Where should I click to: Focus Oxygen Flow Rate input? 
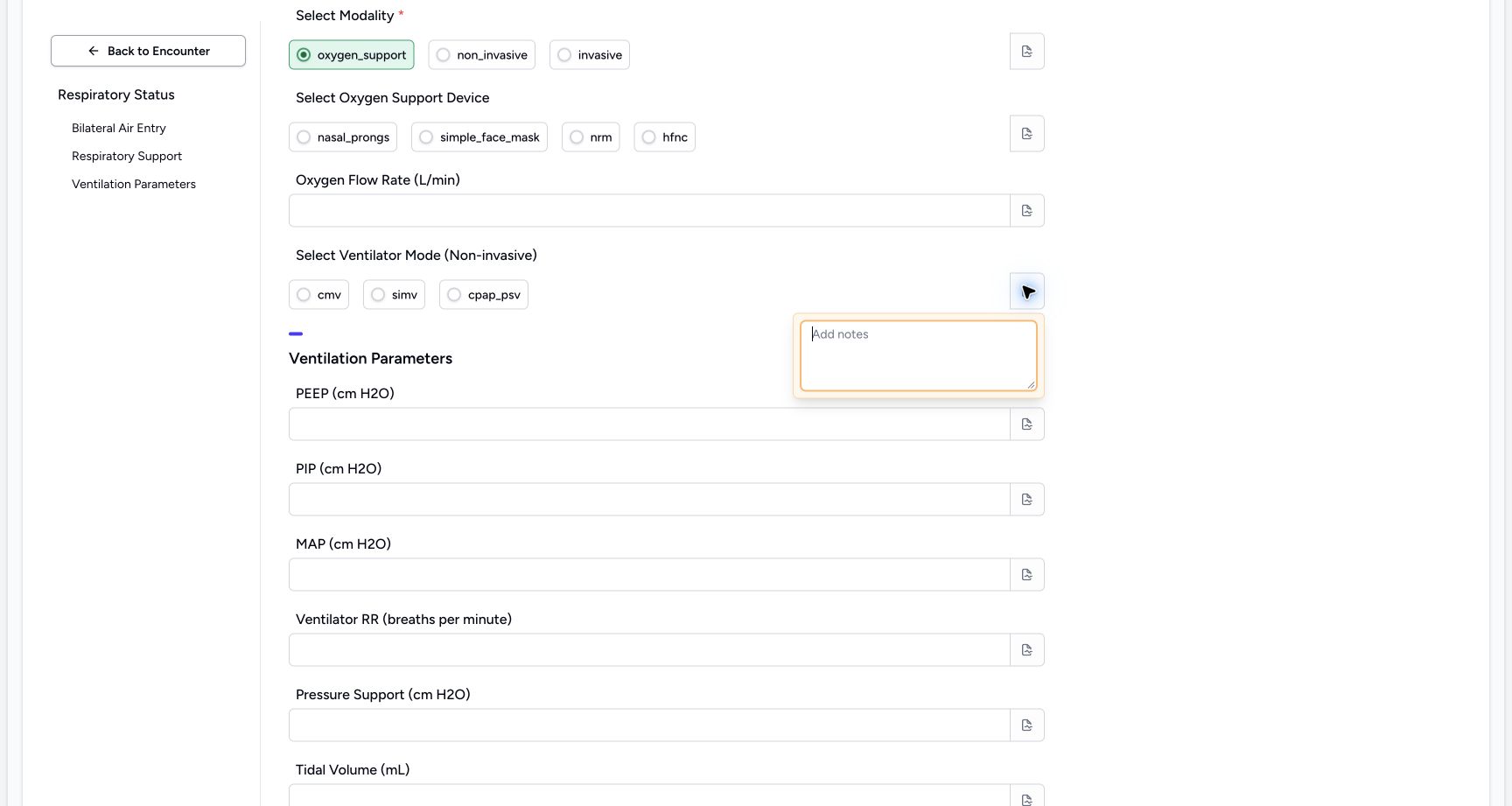pos(649,211)
